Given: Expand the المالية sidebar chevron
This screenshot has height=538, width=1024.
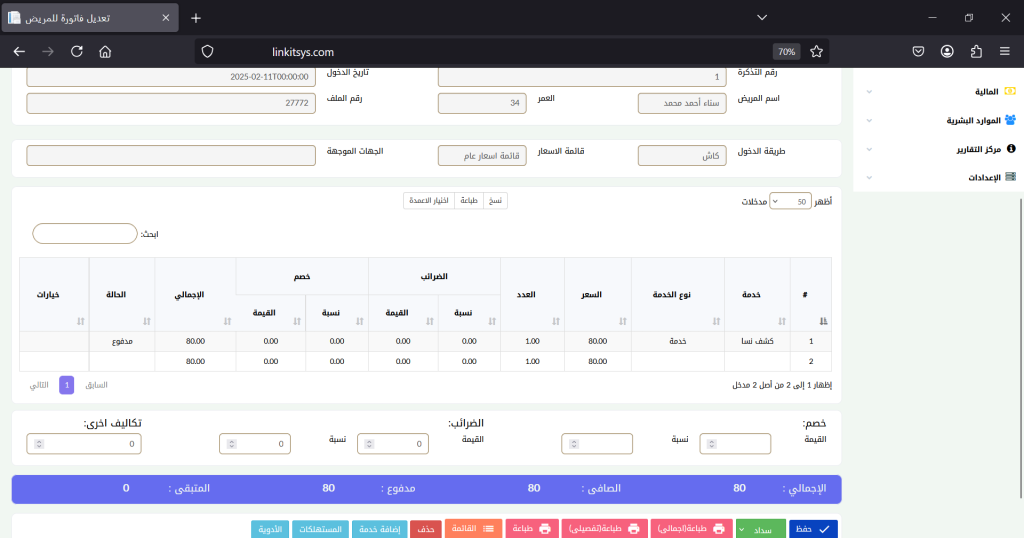Looking at the screenshot, I should (869, 92).
